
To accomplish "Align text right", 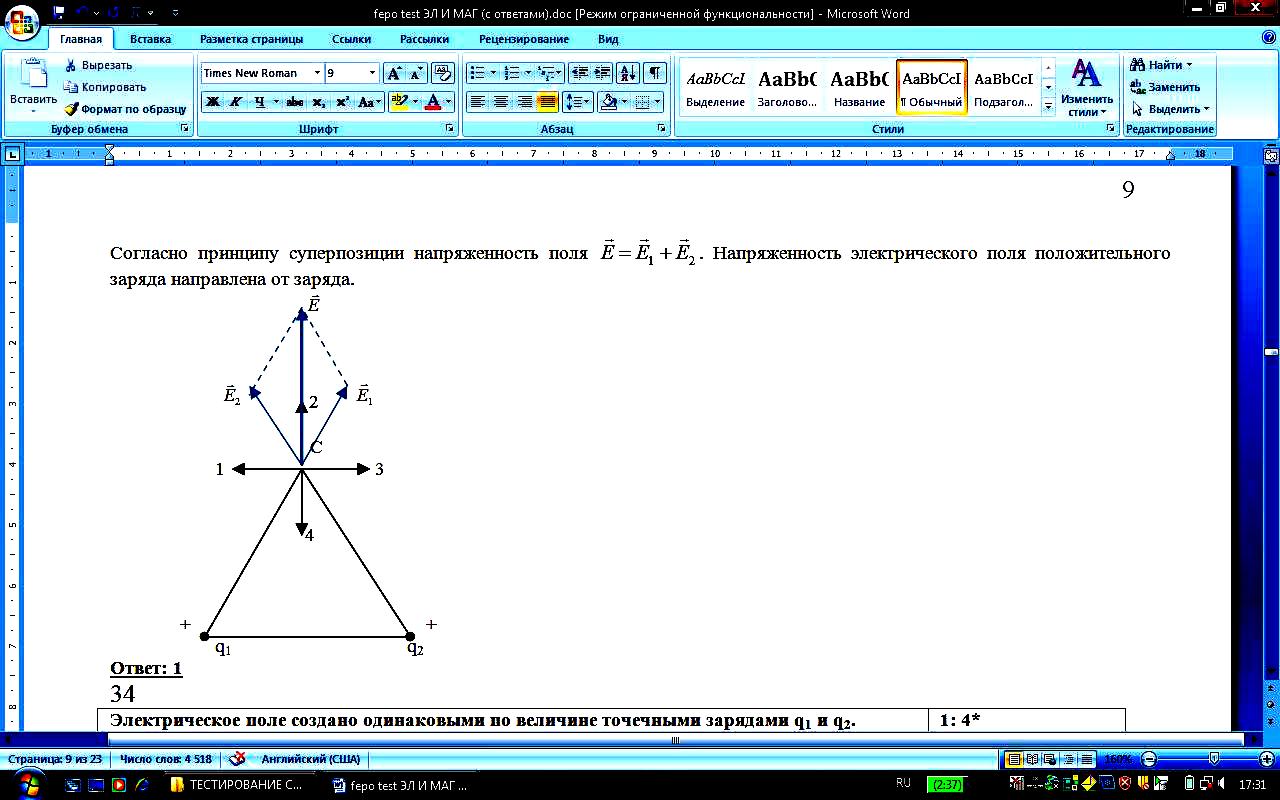I will coord(524,102).
